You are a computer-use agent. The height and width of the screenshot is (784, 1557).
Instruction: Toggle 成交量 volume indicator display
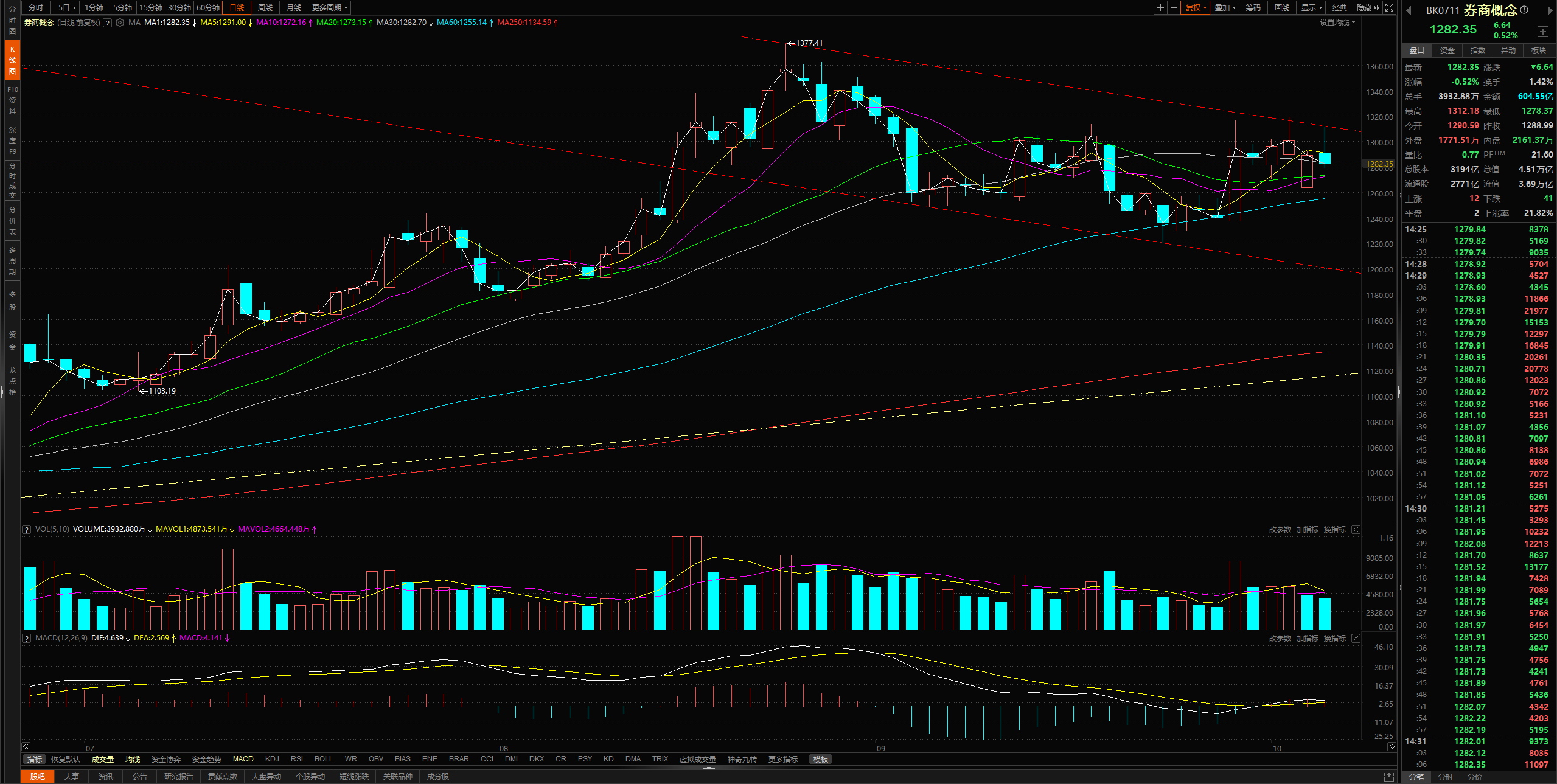[102, 759]
